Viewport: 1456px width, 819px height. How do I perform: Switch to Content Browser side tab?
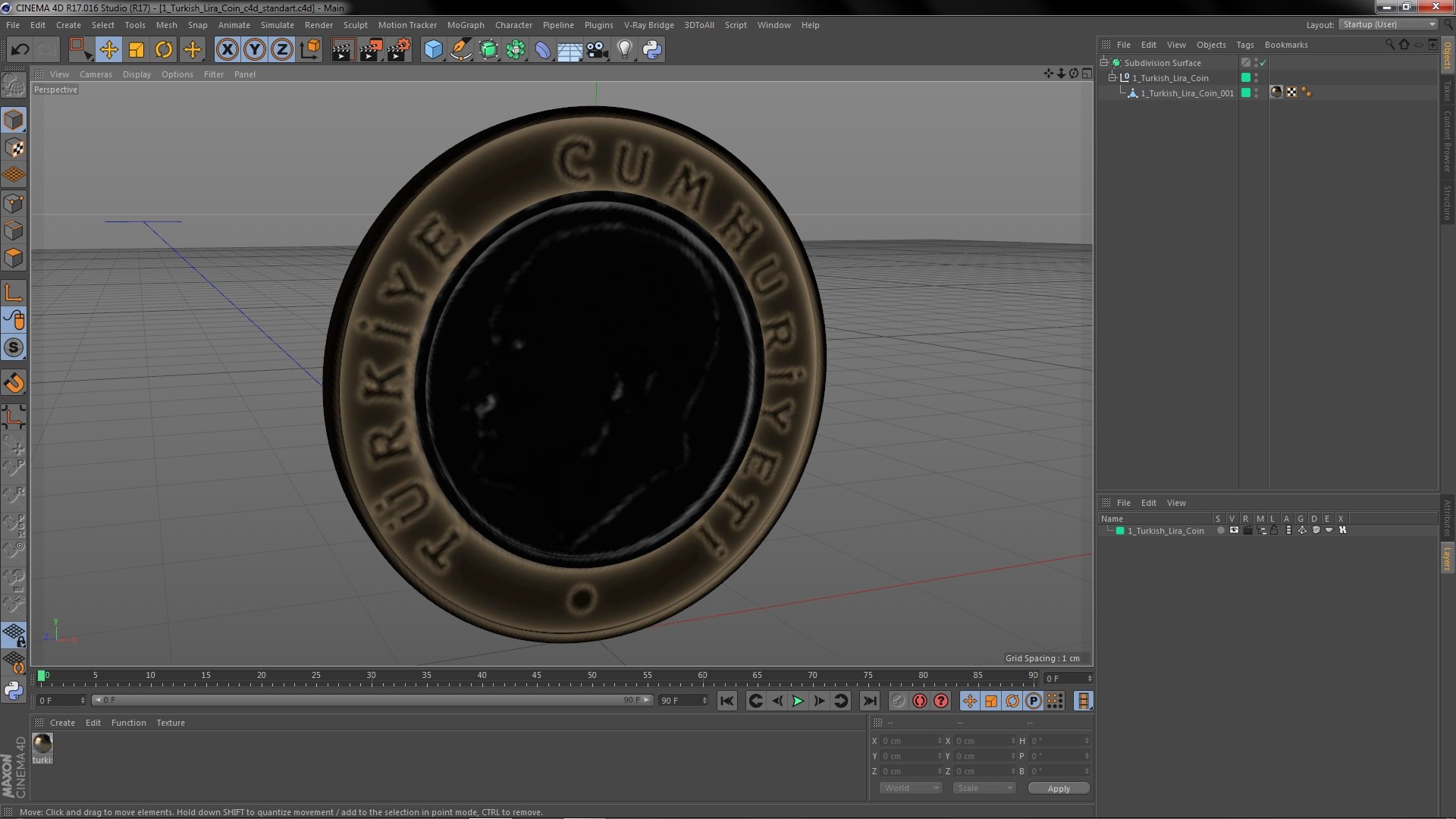click(x=1448, y=141)
